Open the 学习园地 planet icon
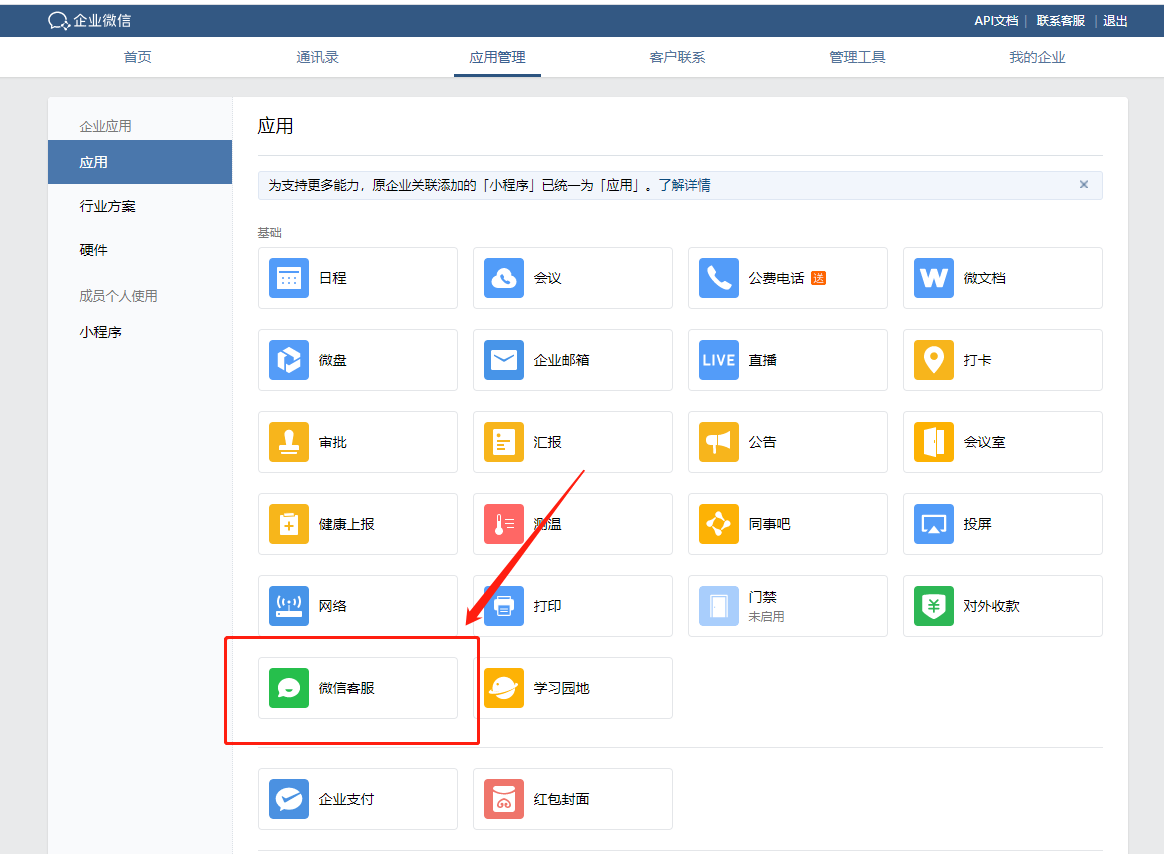 pos(503,688)
